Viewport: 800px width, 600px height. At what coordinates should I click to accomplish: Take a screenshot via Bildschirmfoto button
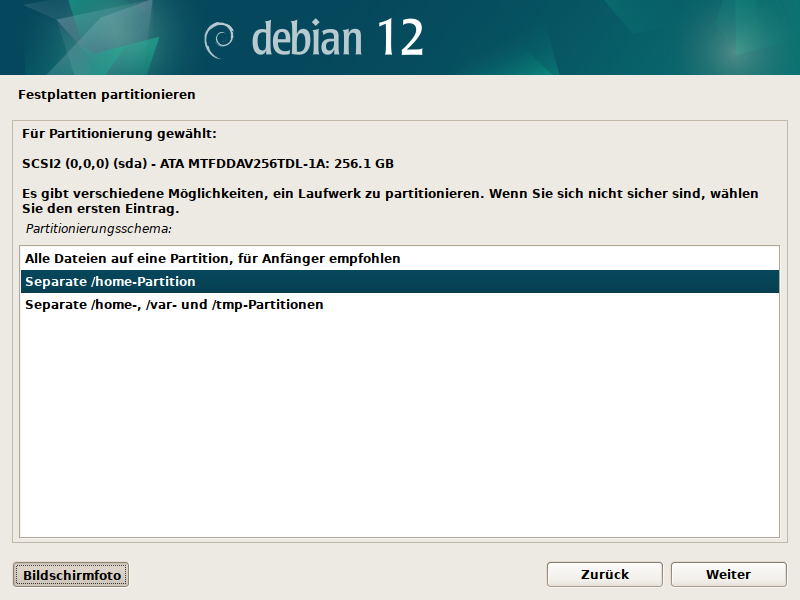71,575
